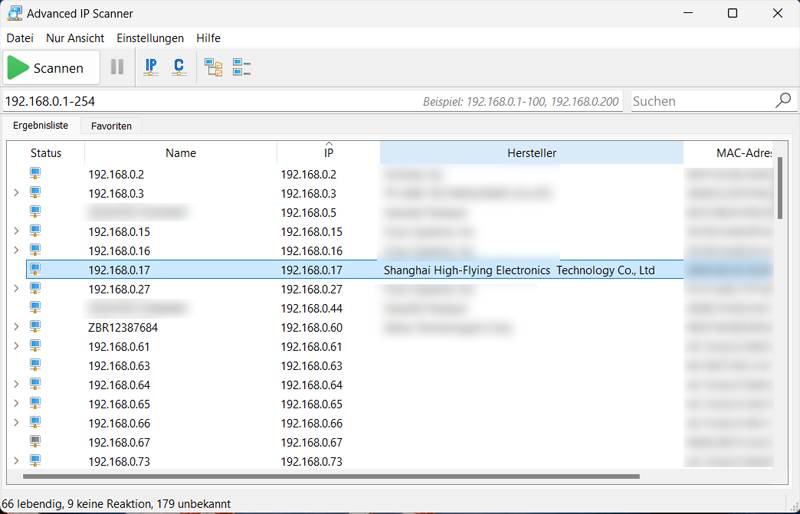Expand the 192.168.0.73 row

coord(16,461)
